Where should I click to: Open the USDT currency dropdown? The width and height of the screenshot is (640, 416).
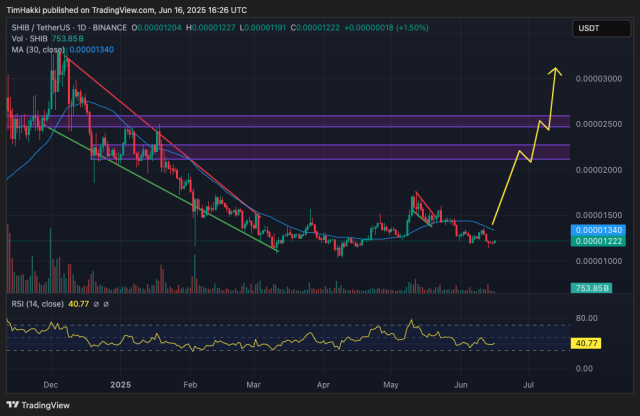[x=601, y=28]
